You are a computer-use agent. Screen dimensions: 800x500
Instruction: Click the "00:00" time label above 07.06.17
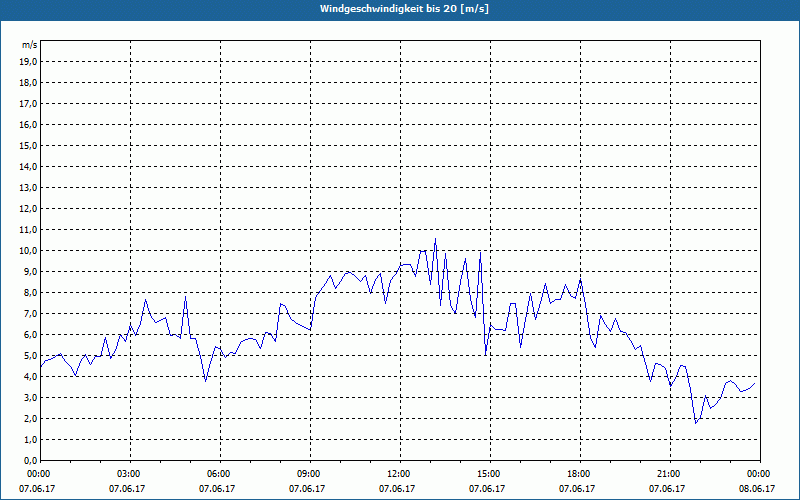38,474
